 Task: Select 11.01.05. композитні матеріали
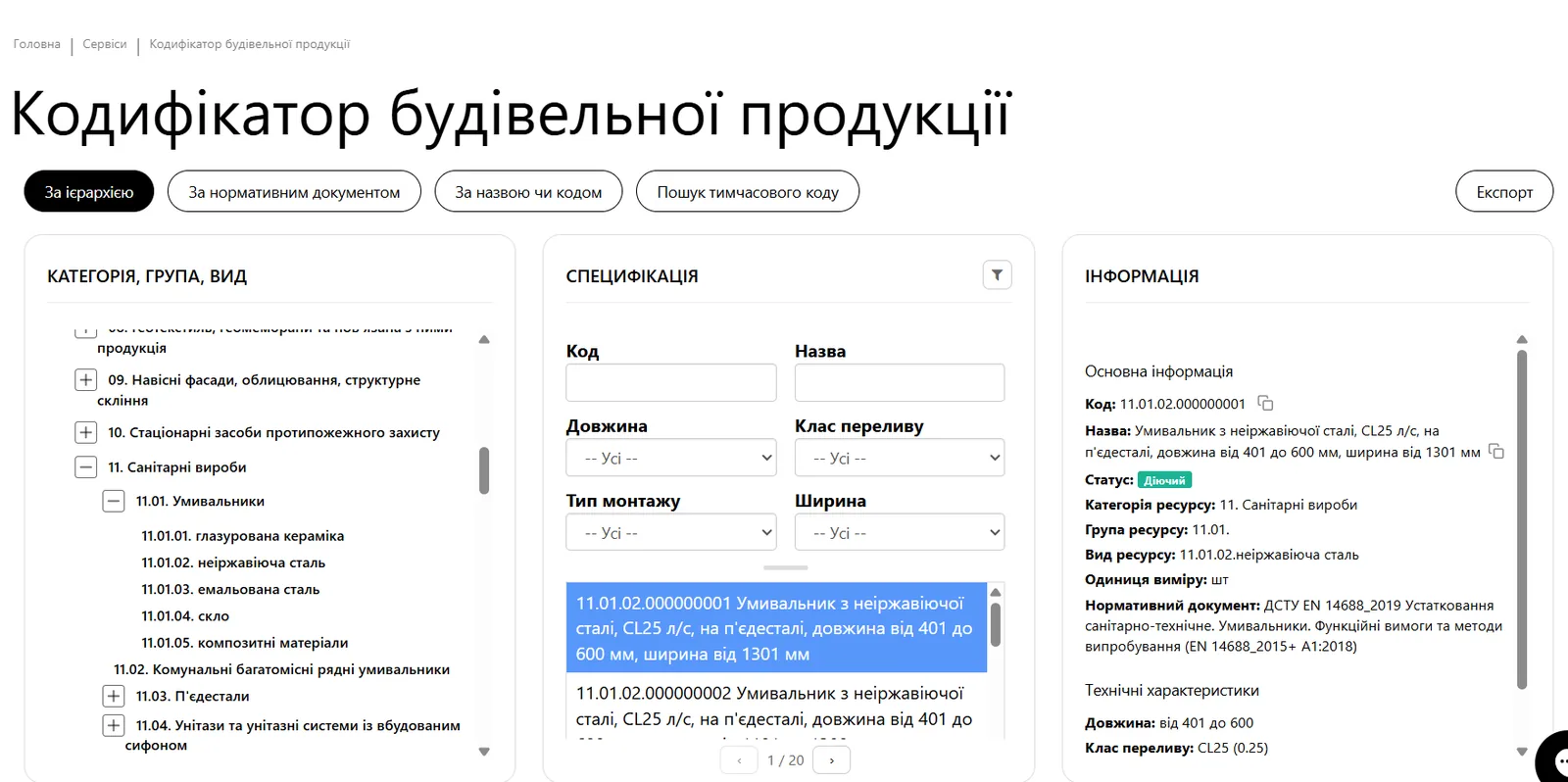(245, 643)
